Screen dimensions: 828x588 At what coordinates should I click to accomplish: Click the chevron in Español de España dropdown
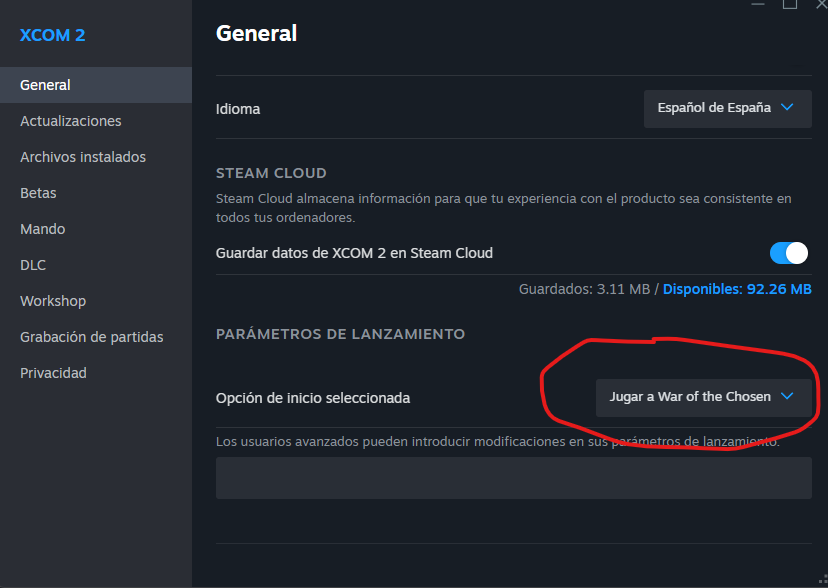(x=787, y=107)
